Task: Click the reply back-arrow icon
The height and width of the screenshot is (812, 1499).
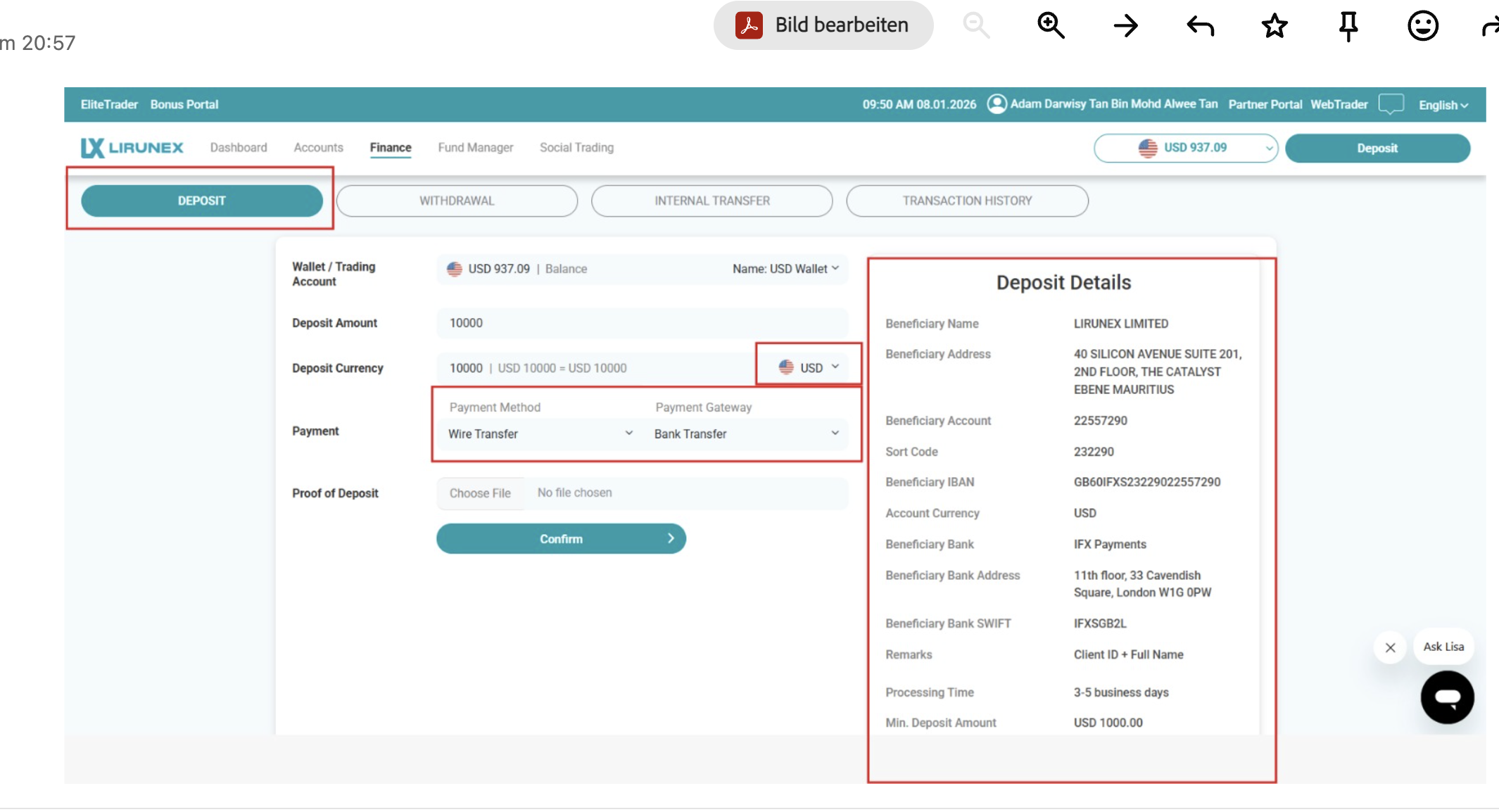Action: (1200, 27)
